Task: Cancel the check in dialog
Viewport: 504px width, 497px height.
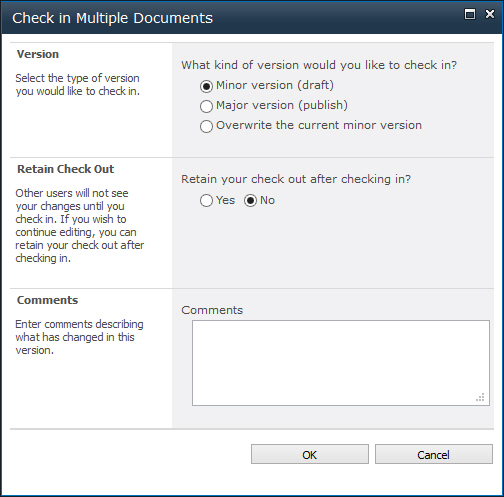Action: click(x=434, y=454)
